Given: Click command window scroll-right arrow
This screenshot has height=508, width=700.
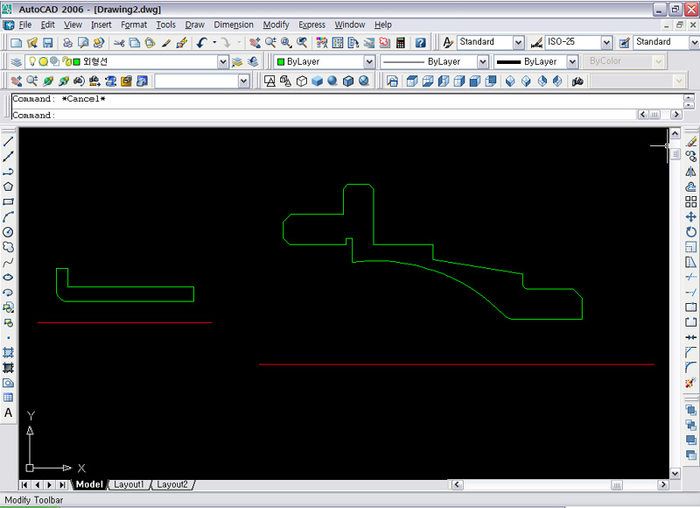Looking at the screenshot, I should tap(676, 115).
